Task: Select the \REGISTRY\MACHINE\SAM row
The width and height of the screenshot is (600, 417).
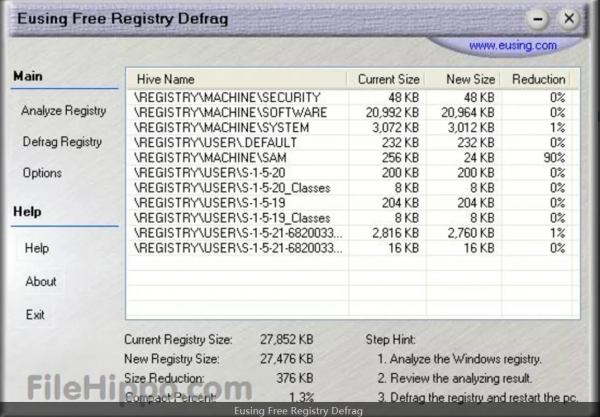Action: pos(352,158)
